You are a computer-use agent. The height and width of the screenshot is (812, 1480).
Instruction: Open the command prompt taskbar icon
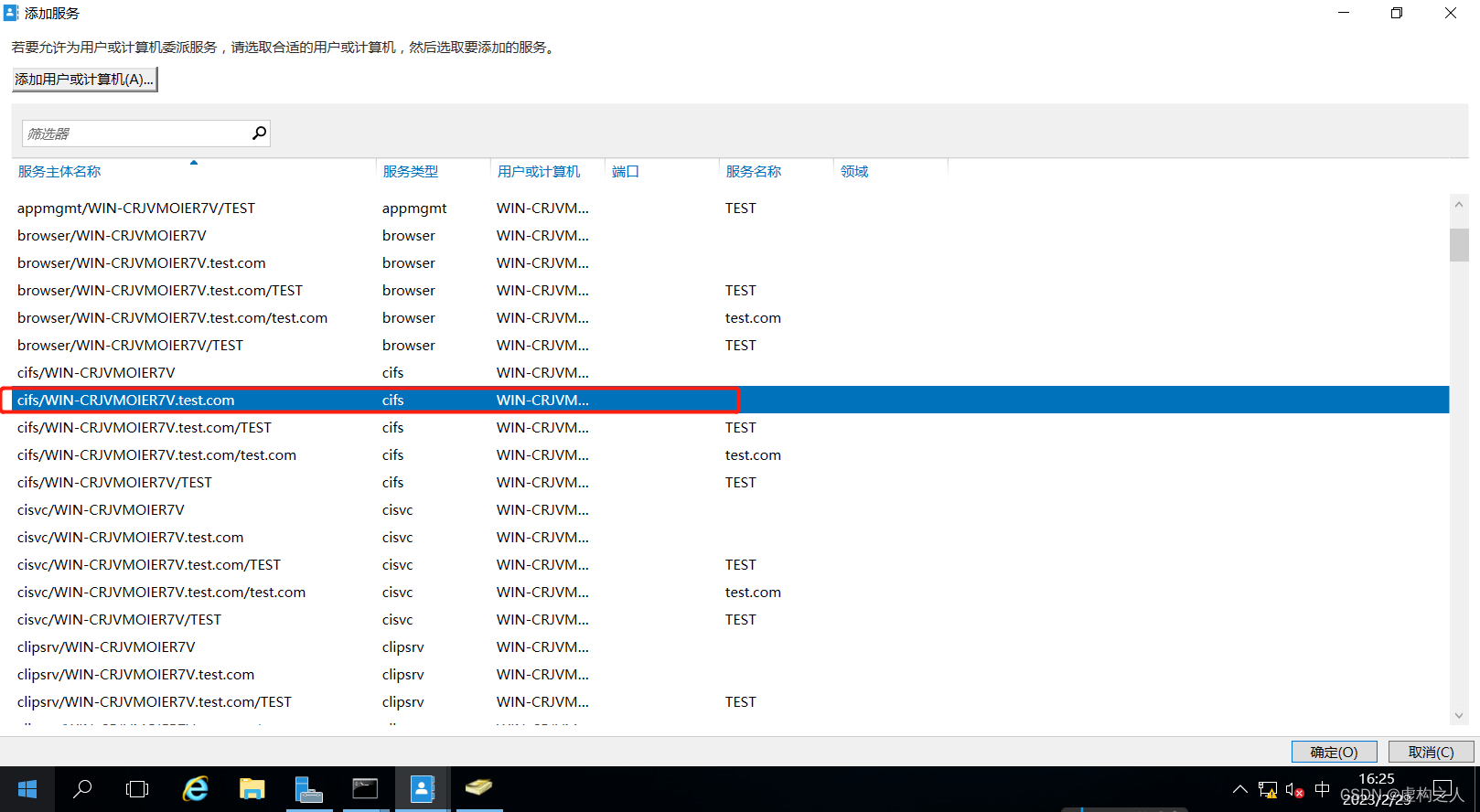[x=365, y=789]
